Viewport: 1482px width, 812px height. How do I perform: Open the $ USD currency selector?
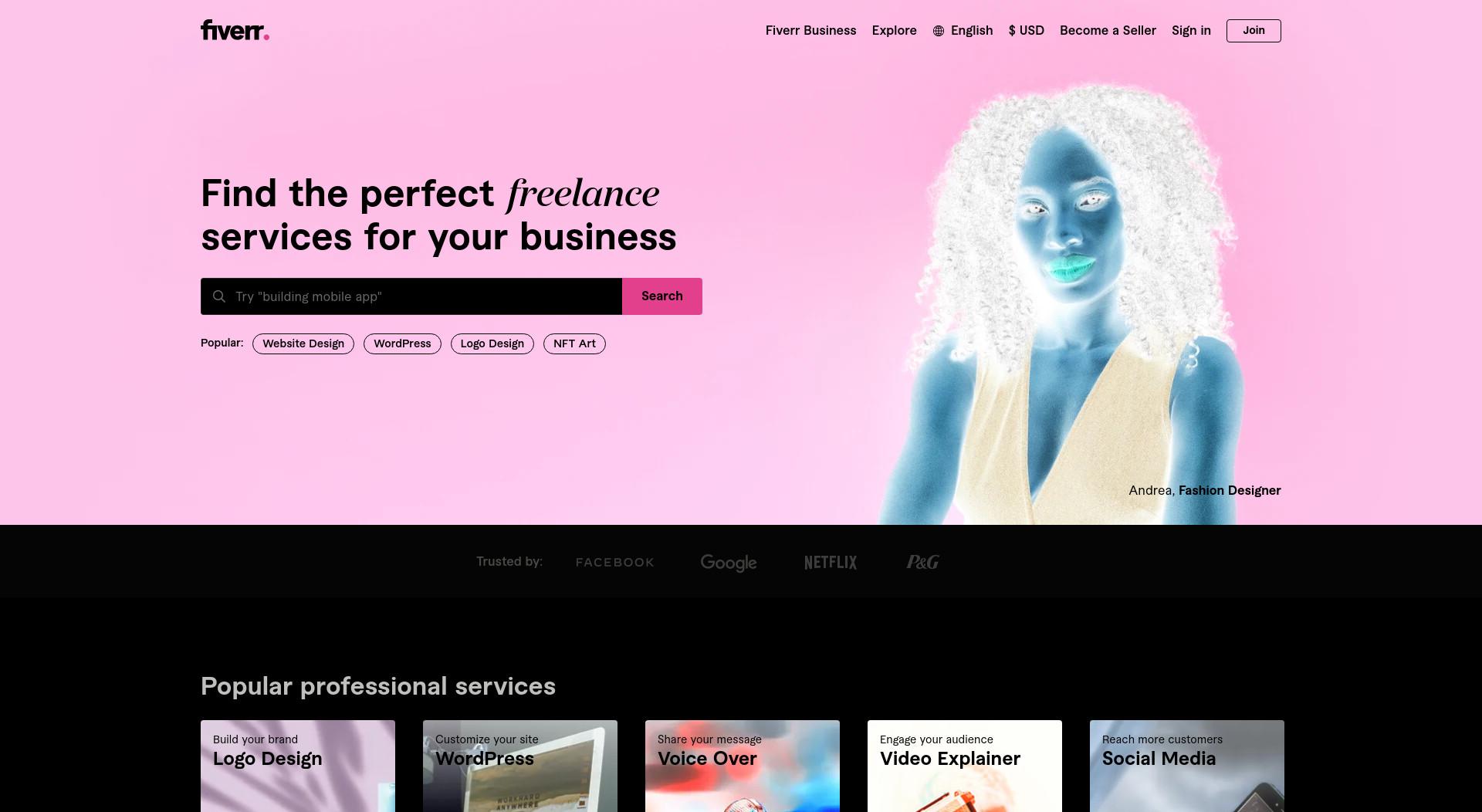(1026, 31)
